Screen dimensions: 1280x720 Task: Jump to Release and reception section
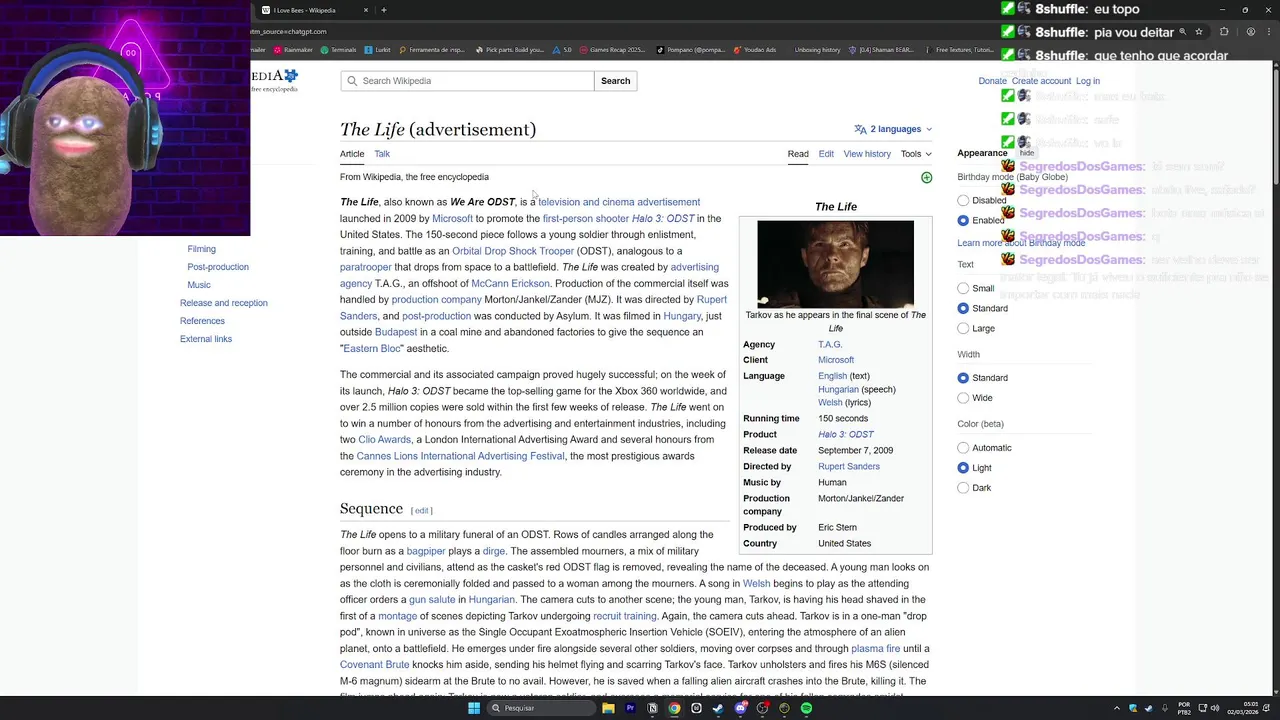click(224, 303)
